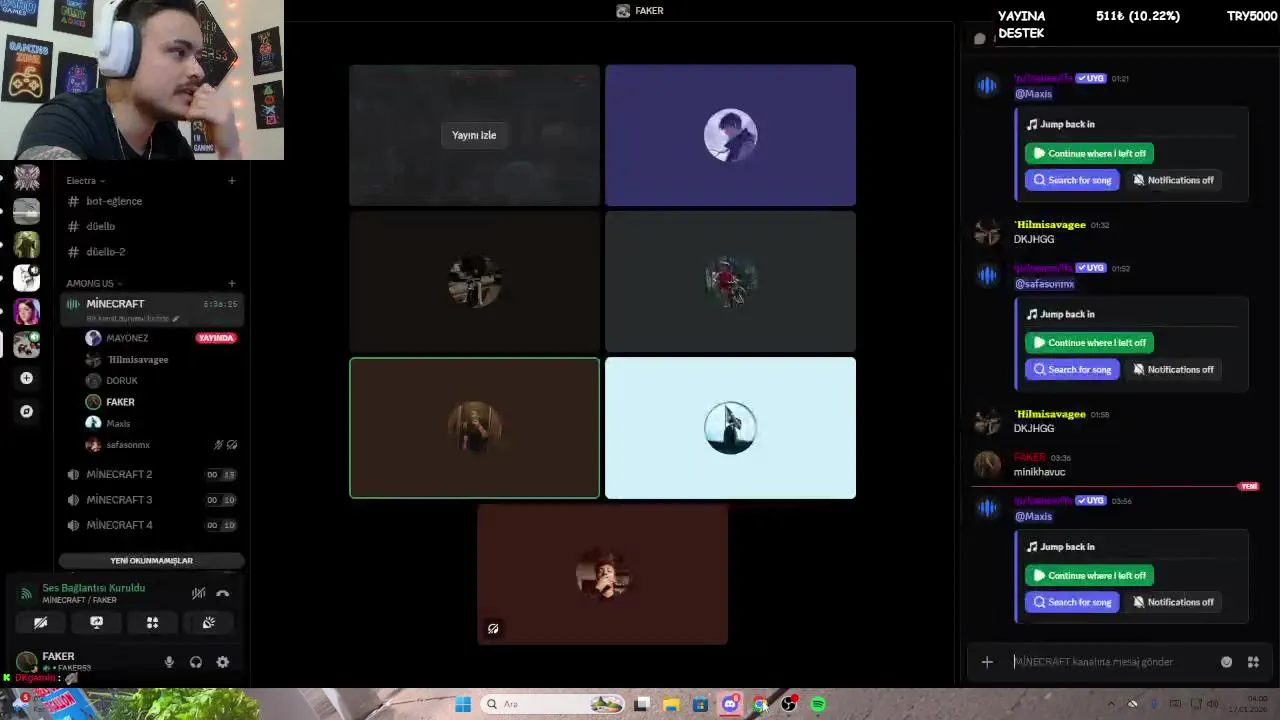The width and height of the screenshot is (1280, 720).
Task: Collapse the AMONG US channel category
Action: (95, 284)
